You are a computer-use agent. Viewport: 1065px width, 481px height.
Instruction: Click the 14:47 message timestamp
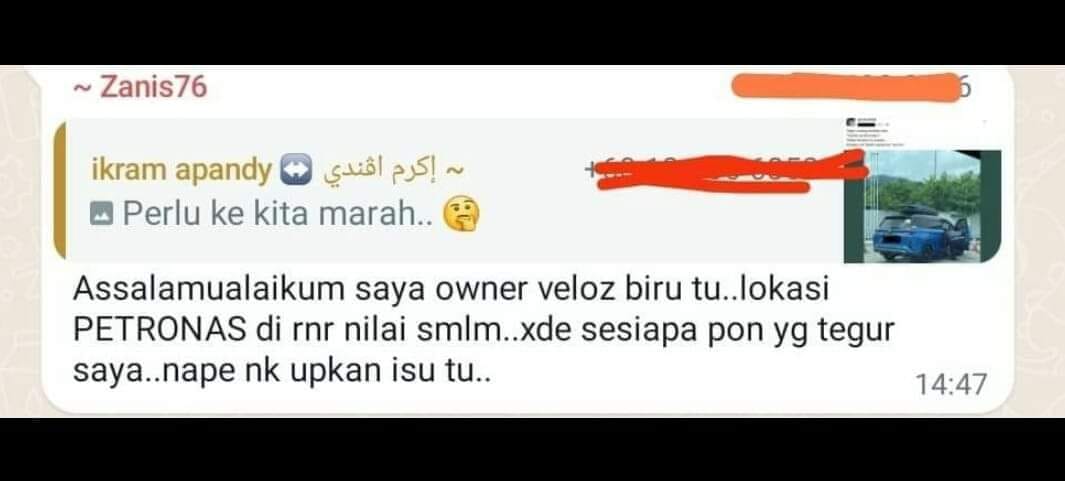pyautogui.click(x=950, y=385)
